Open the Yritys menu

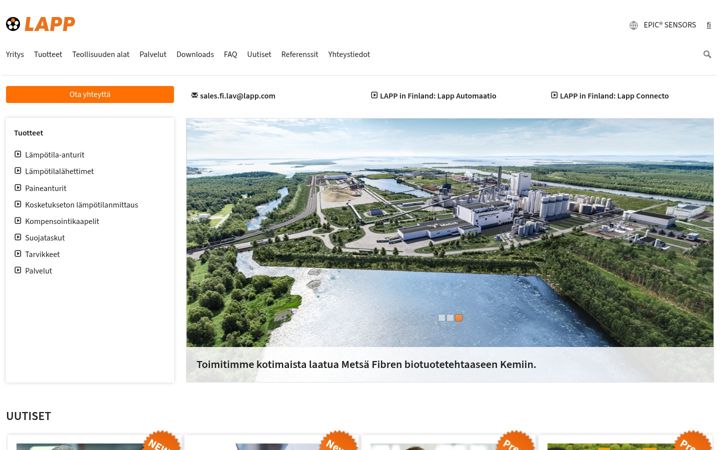click(x=15, y=54)
